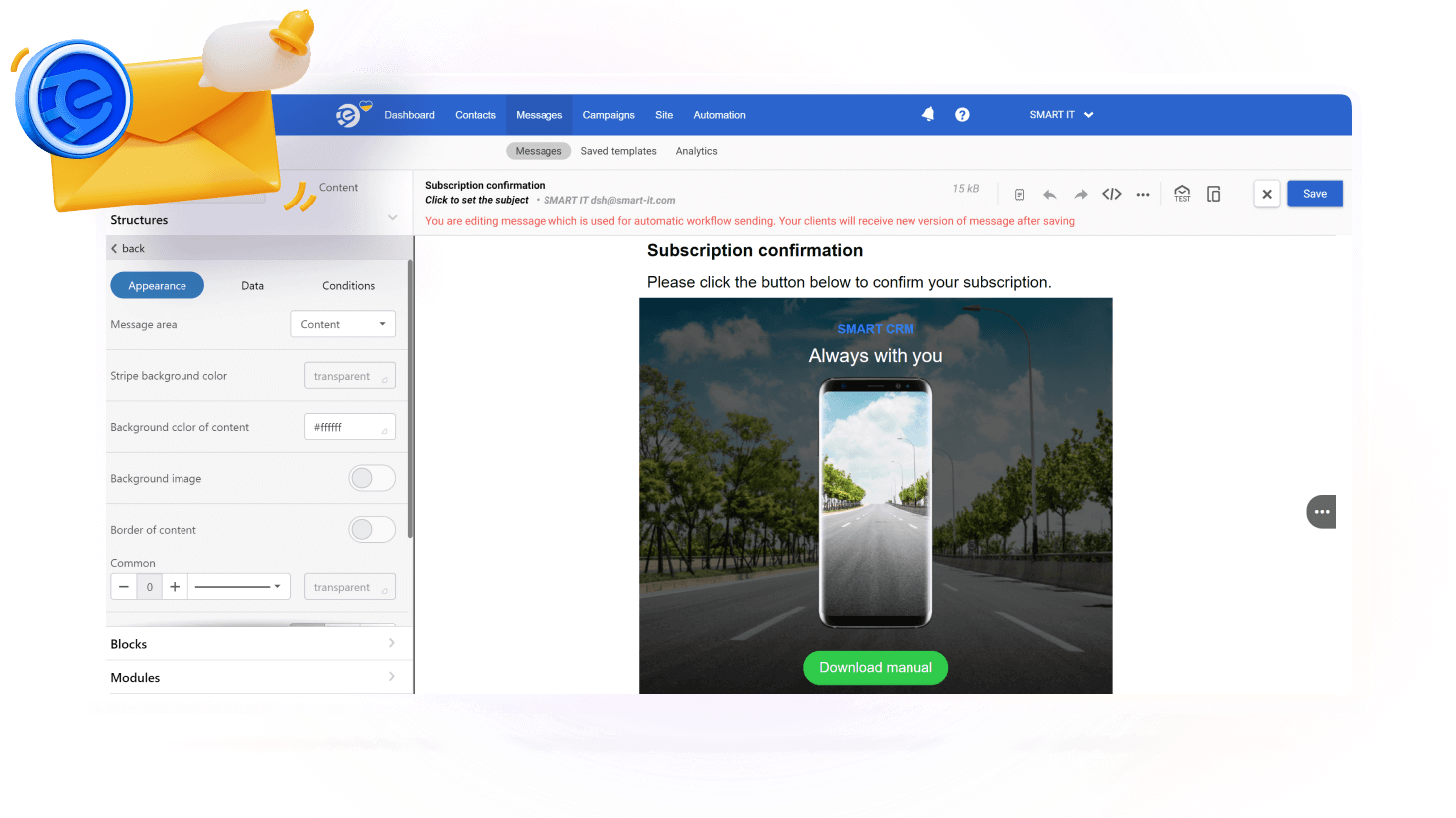Expand the Blocks section
This screenshot has width=1456, height=818.
(252, 644)
